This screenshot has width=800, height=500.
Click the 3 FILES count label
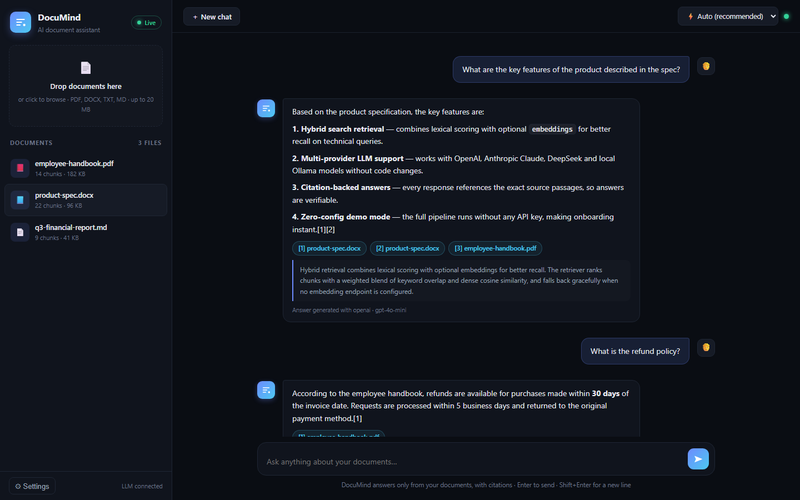149,143
